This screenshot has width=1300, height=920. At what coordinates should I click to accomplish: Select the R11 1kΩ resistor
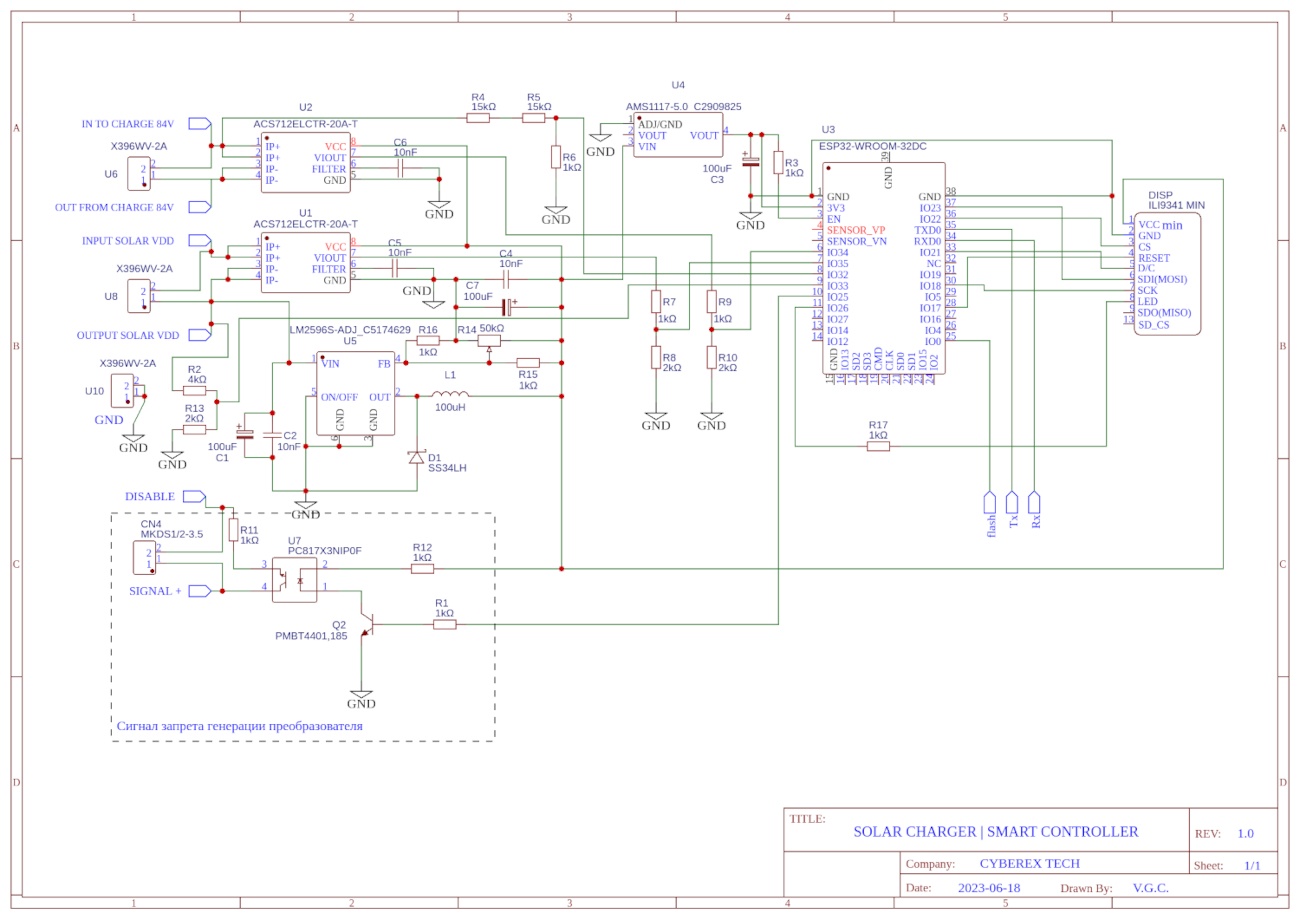click(x=233, y=530)
